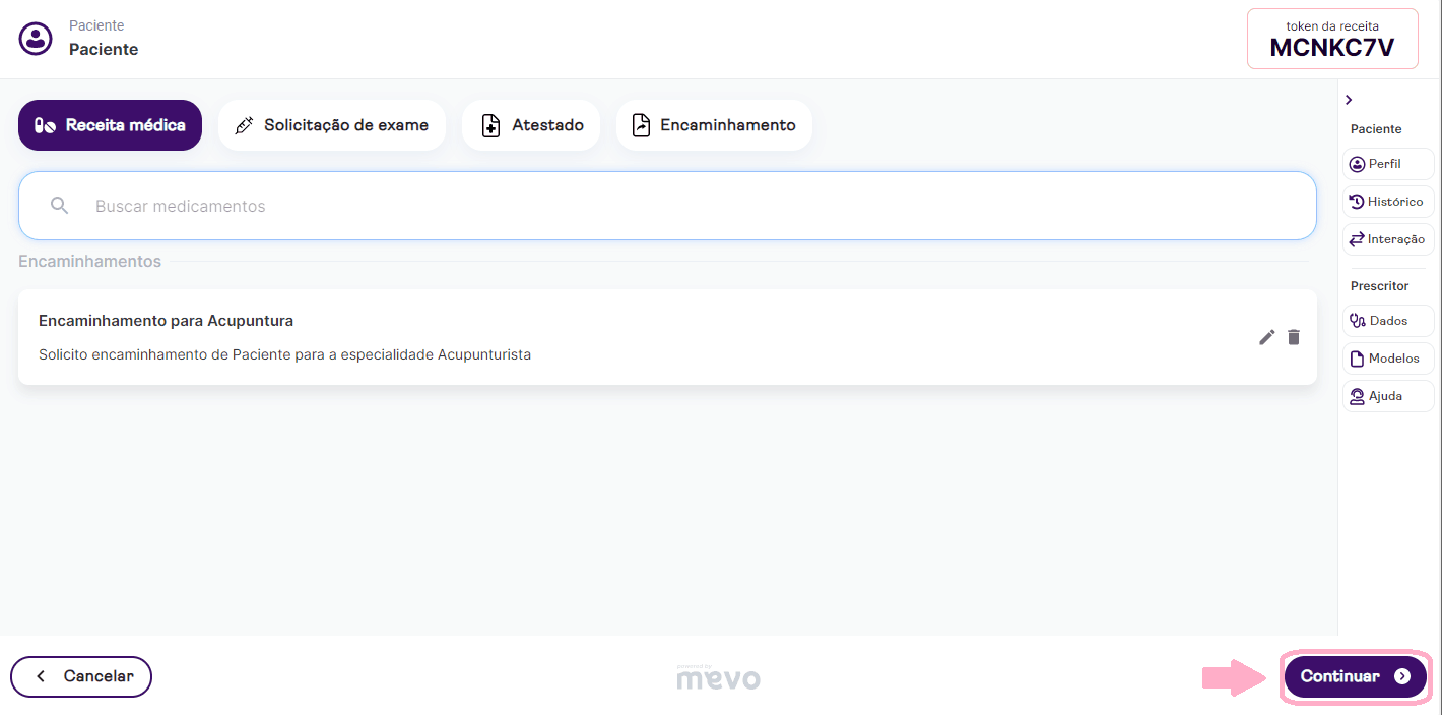Open the Modelos panel
The image size is (1442, 715).
1387,359
